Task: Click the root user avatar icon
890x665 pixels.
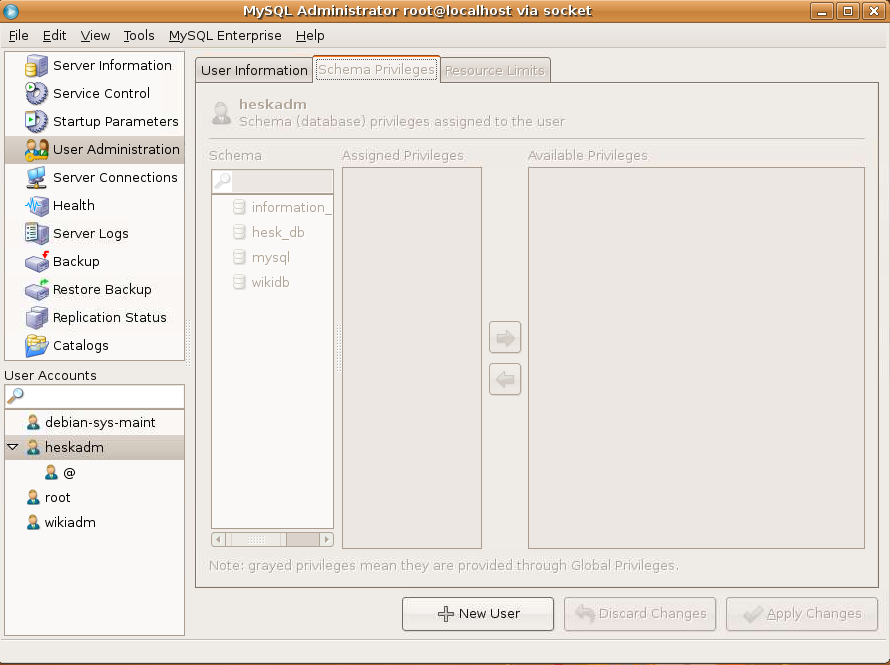Action: coord(33,497)
